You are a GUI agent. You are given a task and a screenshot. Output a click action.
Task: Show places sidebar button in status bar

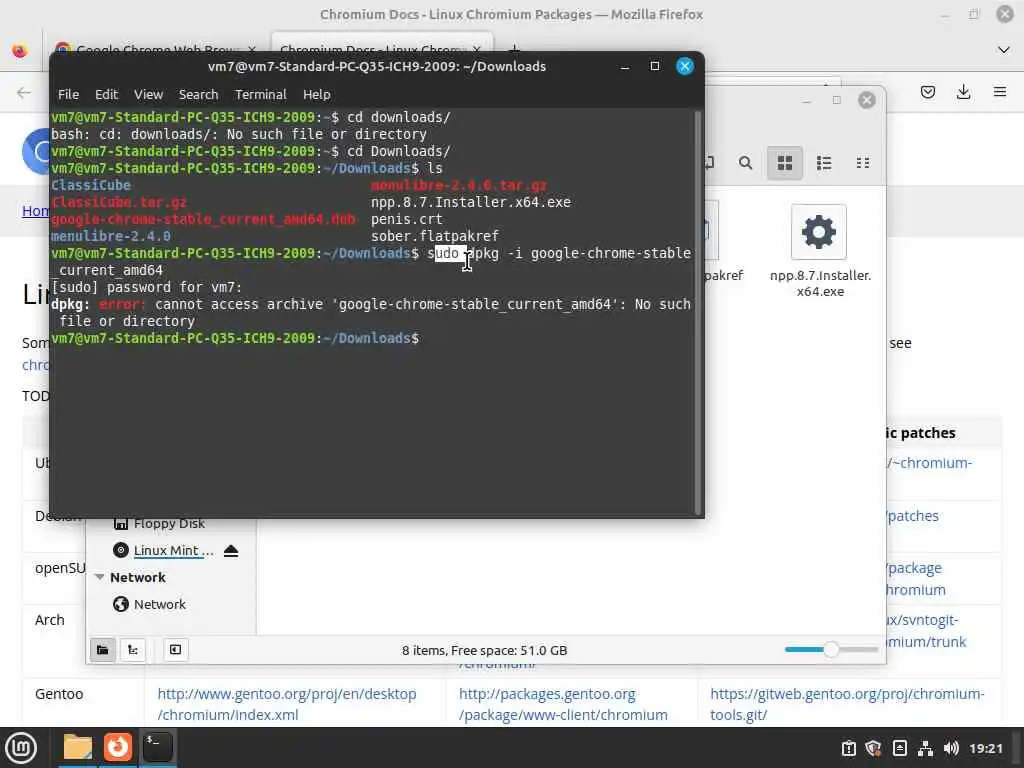[x=103, y=650]
